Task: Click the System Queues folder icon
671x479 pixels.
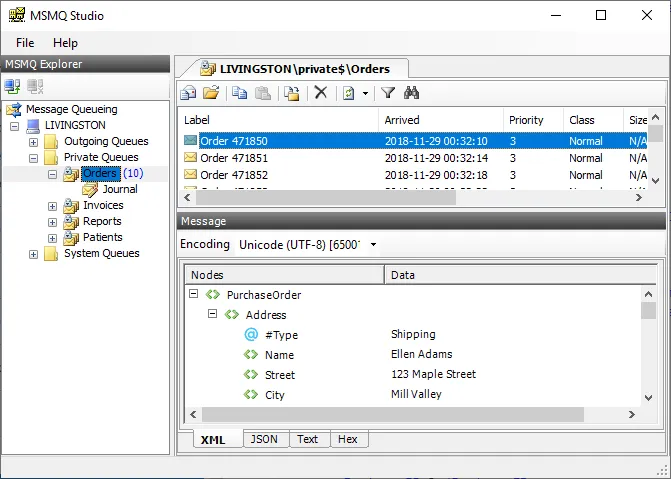Action: [x=51, y=254]
